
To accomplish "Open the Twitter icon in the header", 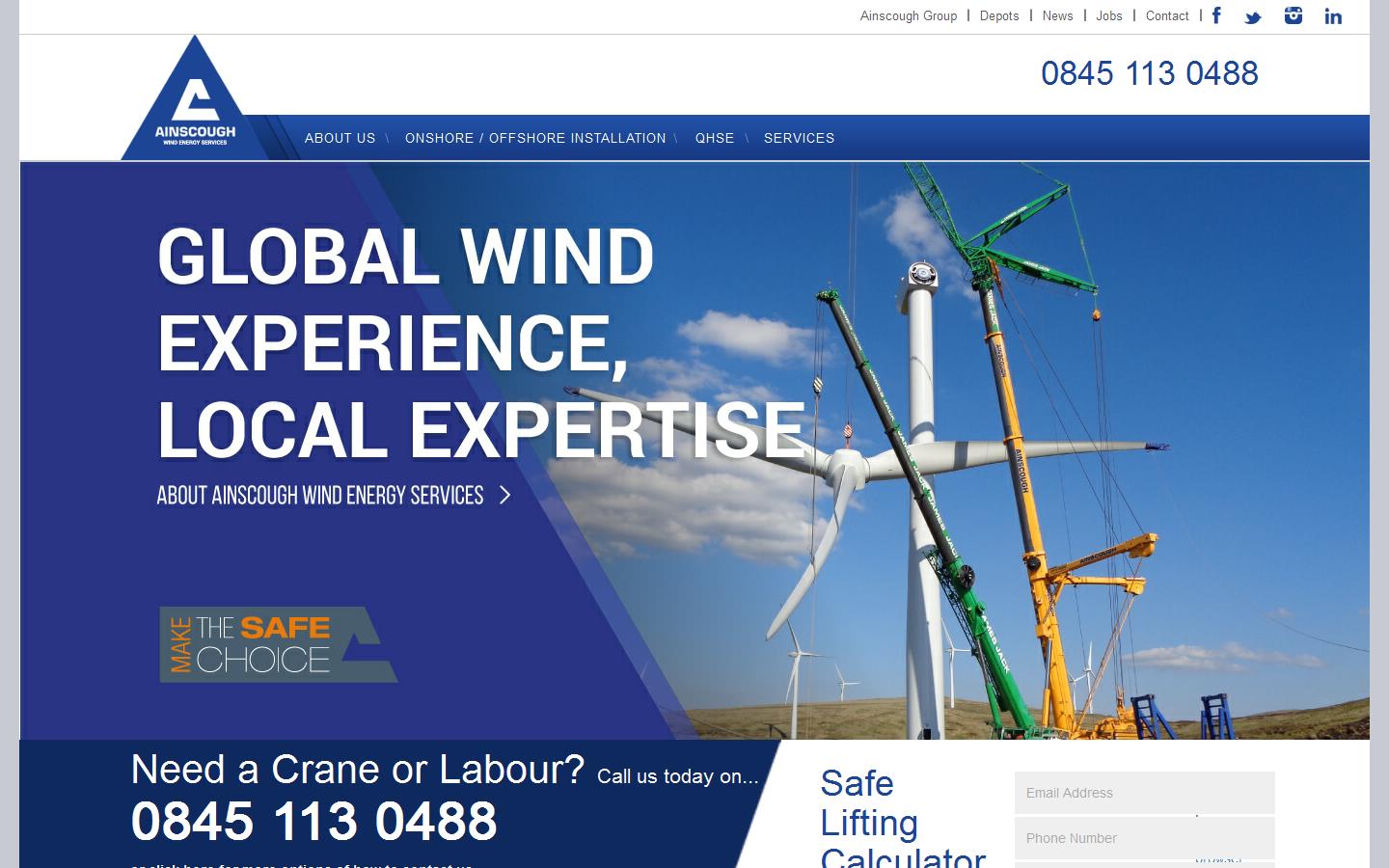I will 1252,16.
